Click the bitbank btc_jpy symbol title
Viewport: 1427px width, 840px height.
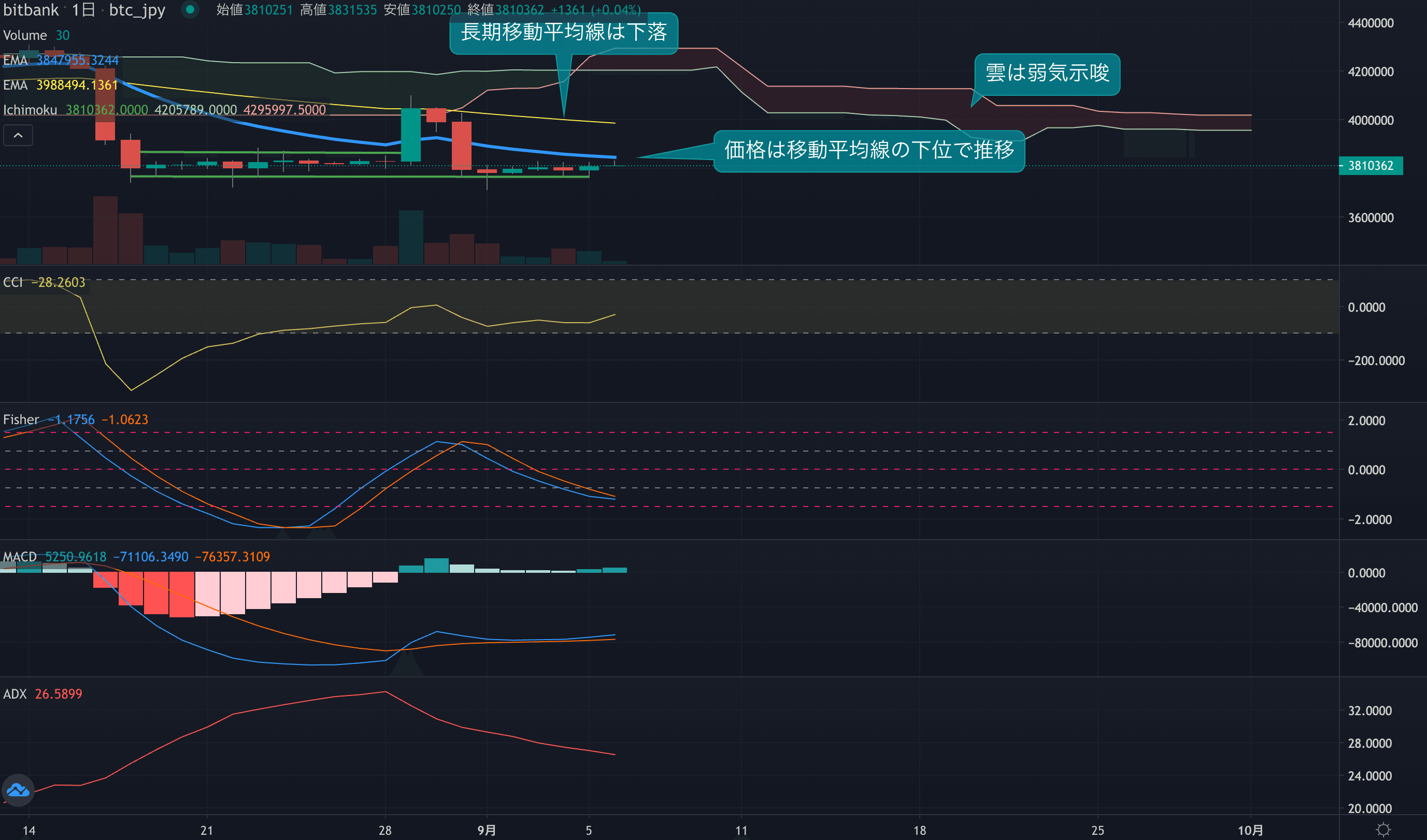(x=137, y=10)
